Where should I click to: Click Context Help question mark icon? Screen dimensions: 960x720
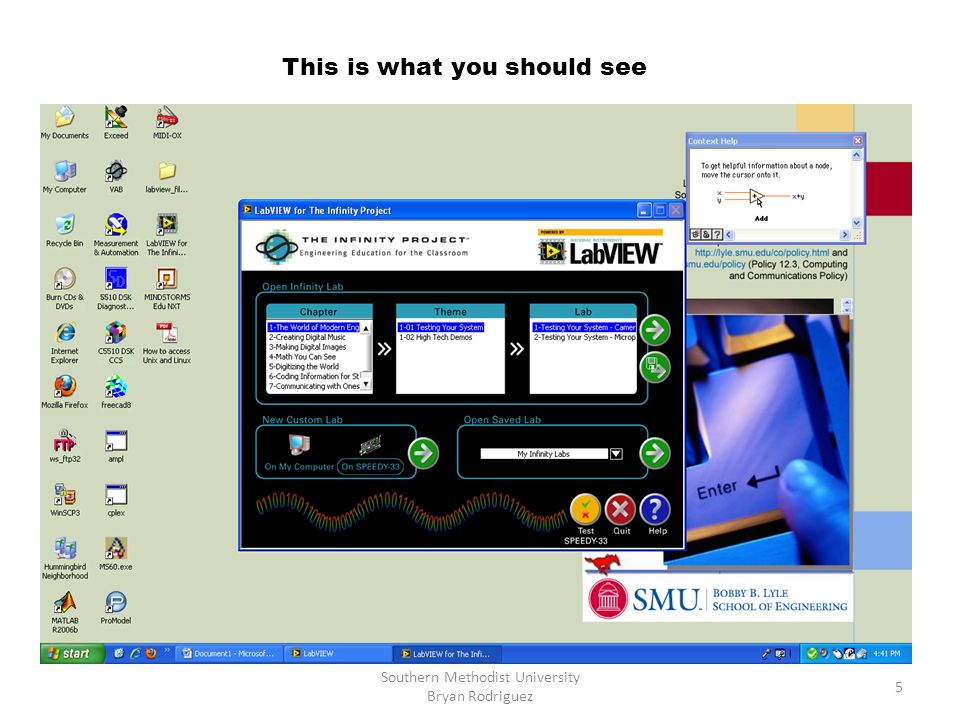click(x=717, y=234)
